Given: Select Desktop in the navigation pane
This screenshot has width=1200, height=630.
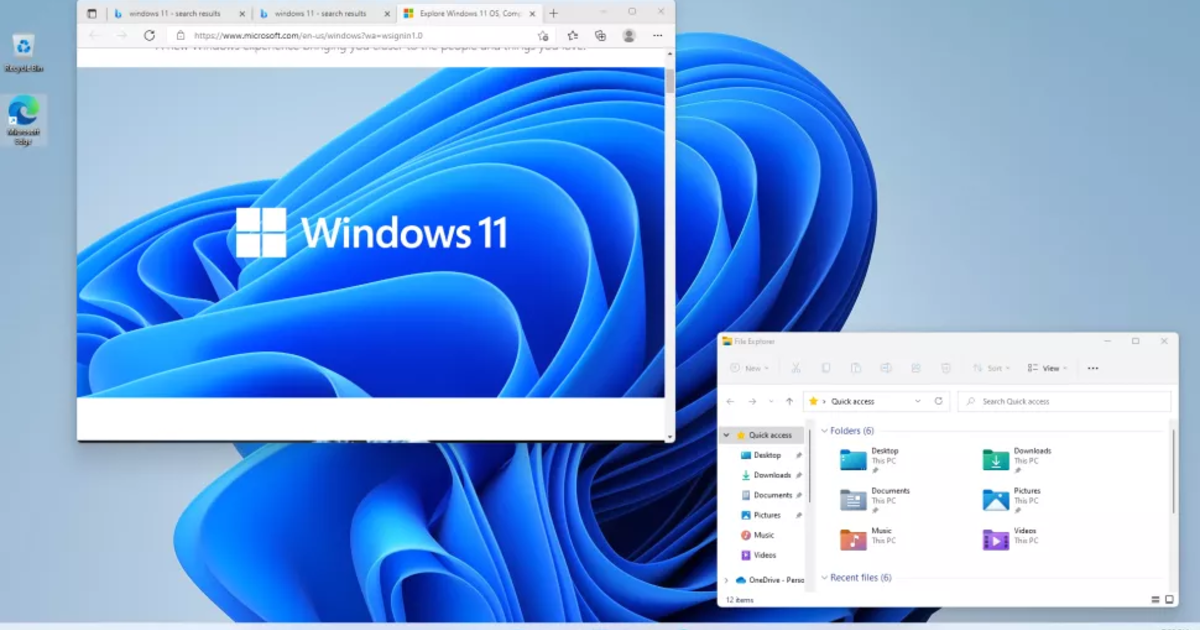Looking at the screenshot, I should tap(768, 455).
